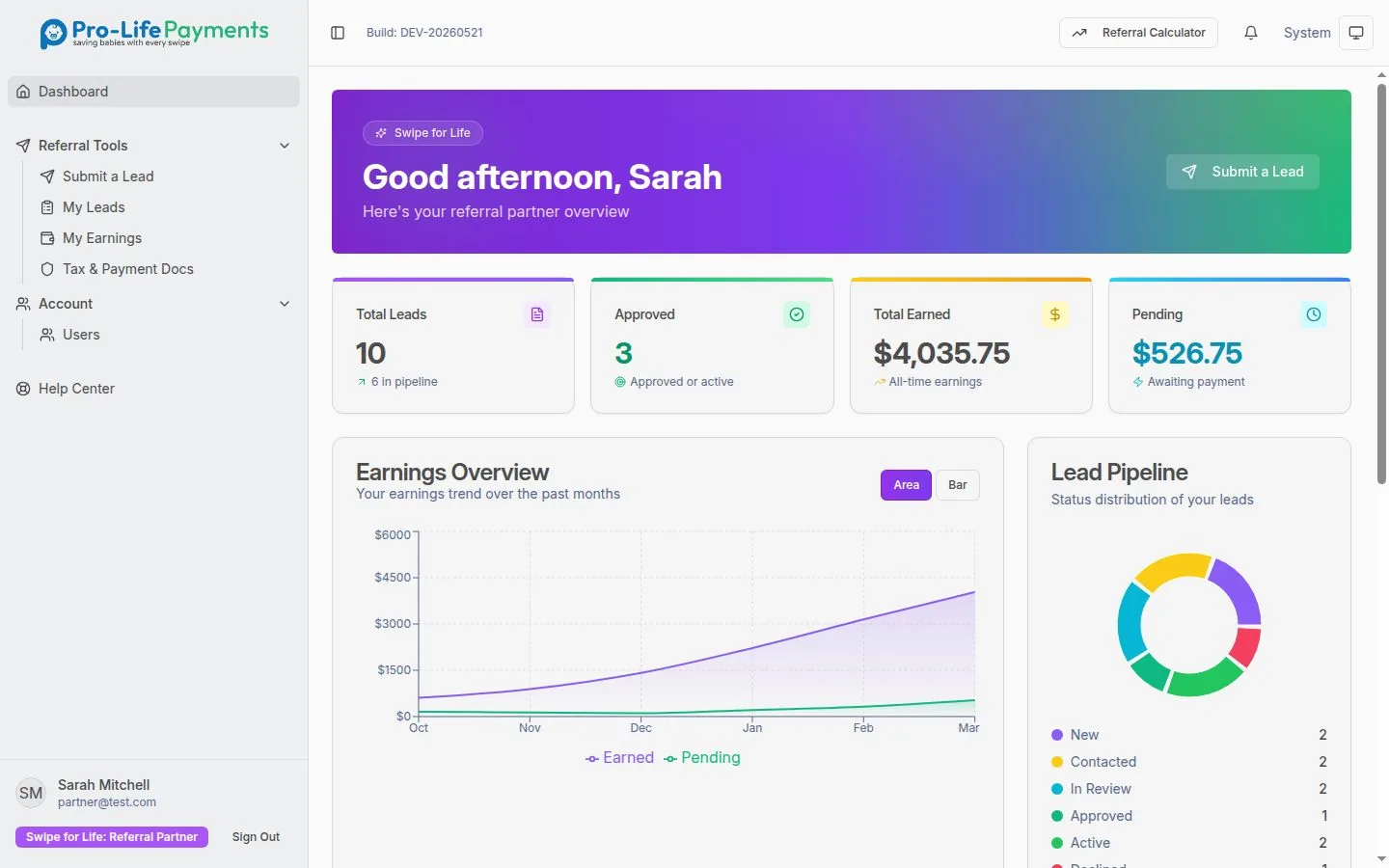
Task: Click the dollar icon on Total Earned card
Action: pos(1055,314)
